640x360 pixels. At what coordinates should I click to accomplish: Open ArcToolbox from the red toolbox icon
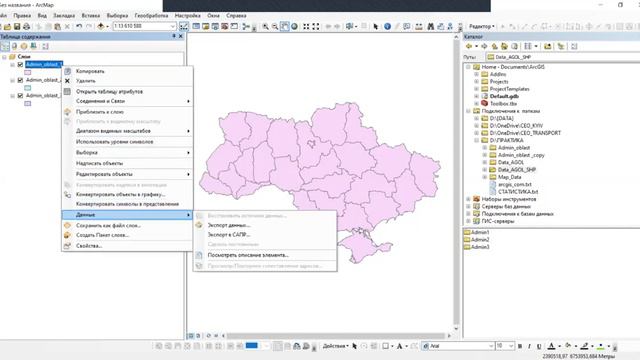[x=224, y=27]
